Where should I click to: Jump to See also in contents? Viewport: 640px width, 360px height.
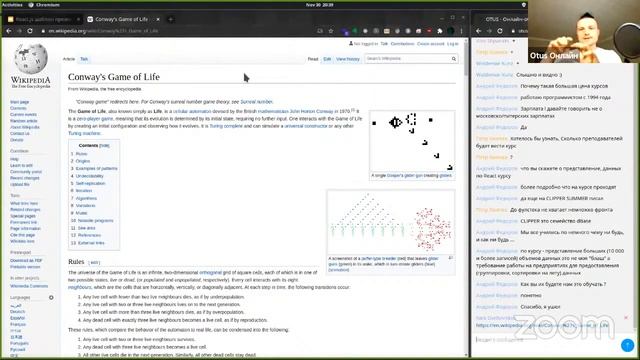pyautogui.click(x=87, y=228)
